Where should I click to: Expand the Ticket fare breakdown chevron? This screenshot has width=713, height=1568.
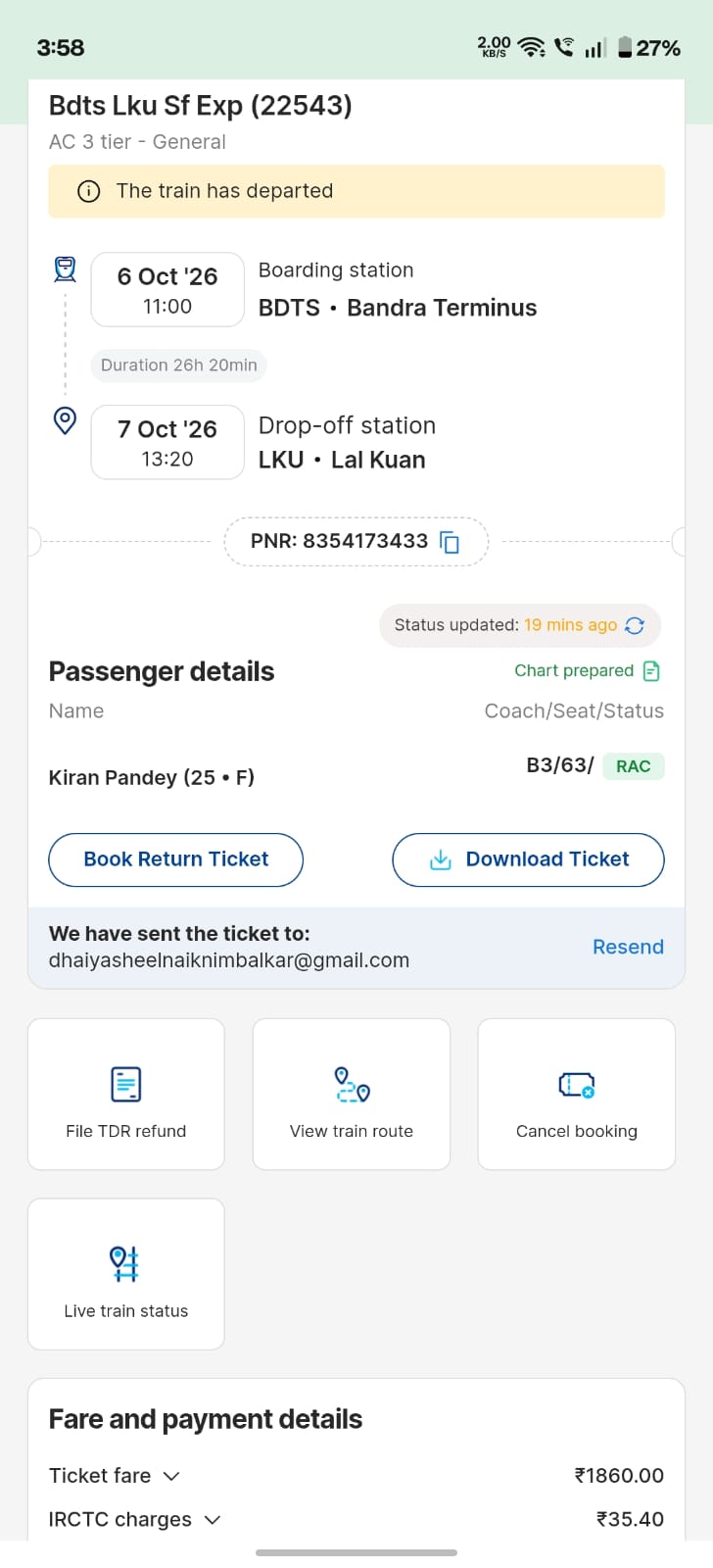pos(171,1476)
